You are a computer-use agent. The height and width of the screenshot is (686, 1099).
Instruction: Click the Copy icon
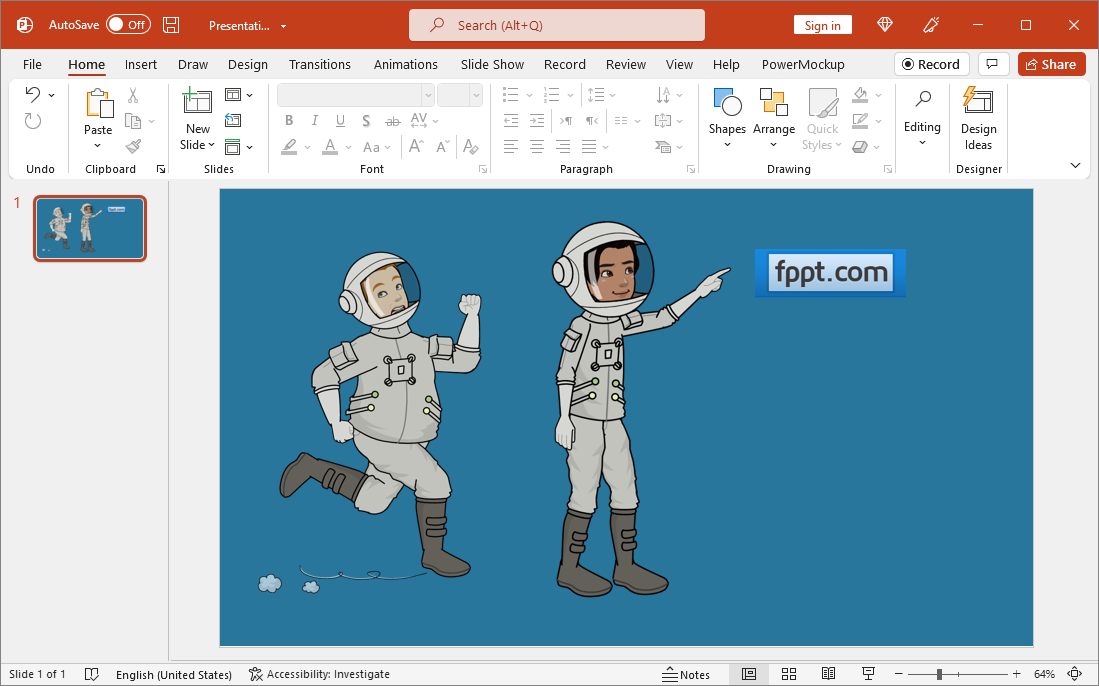coord(132,121)
